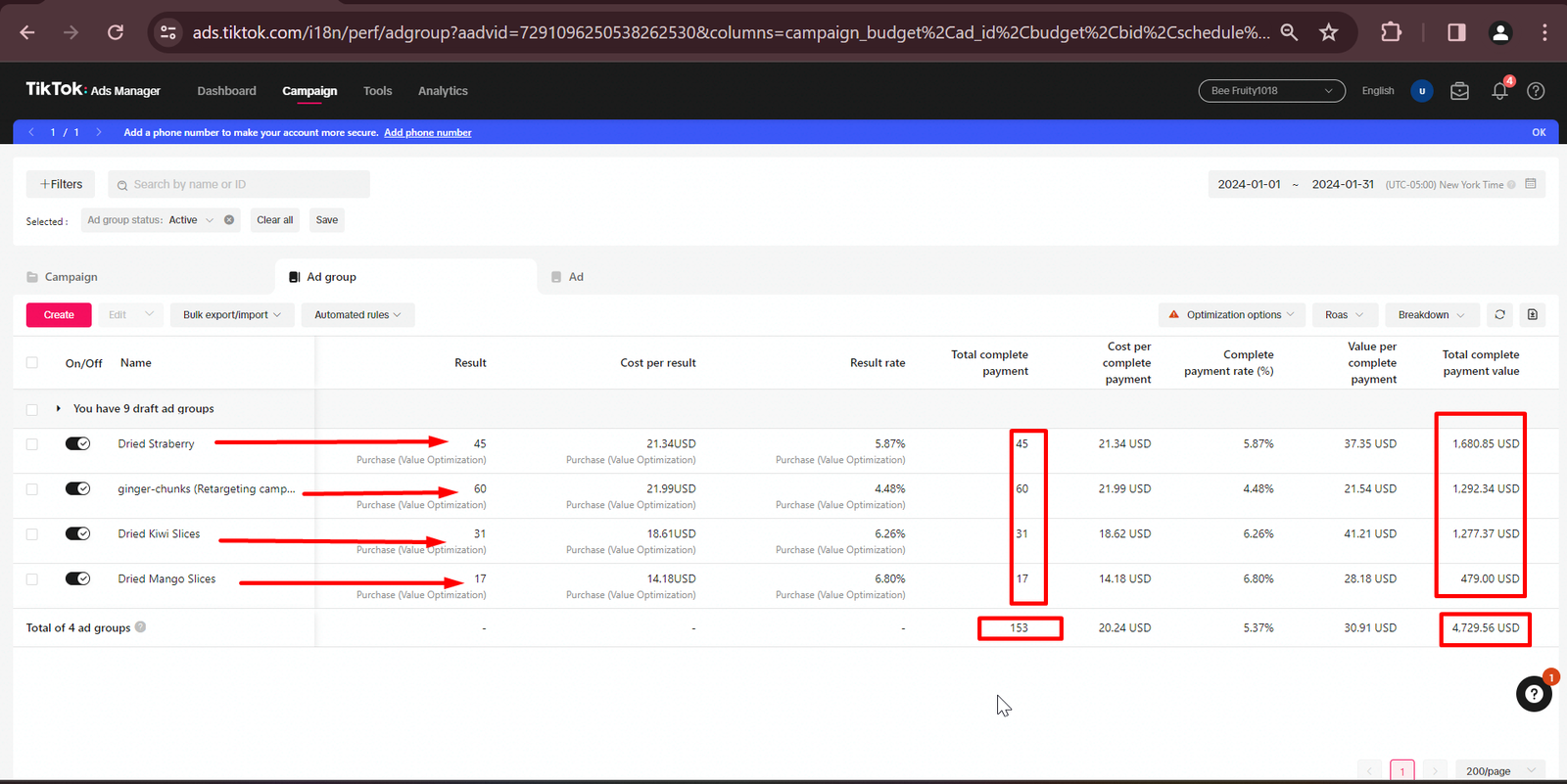Open the Chrome three-dot menu
The image size is (1567, 784).
[x=1544, y=32]
